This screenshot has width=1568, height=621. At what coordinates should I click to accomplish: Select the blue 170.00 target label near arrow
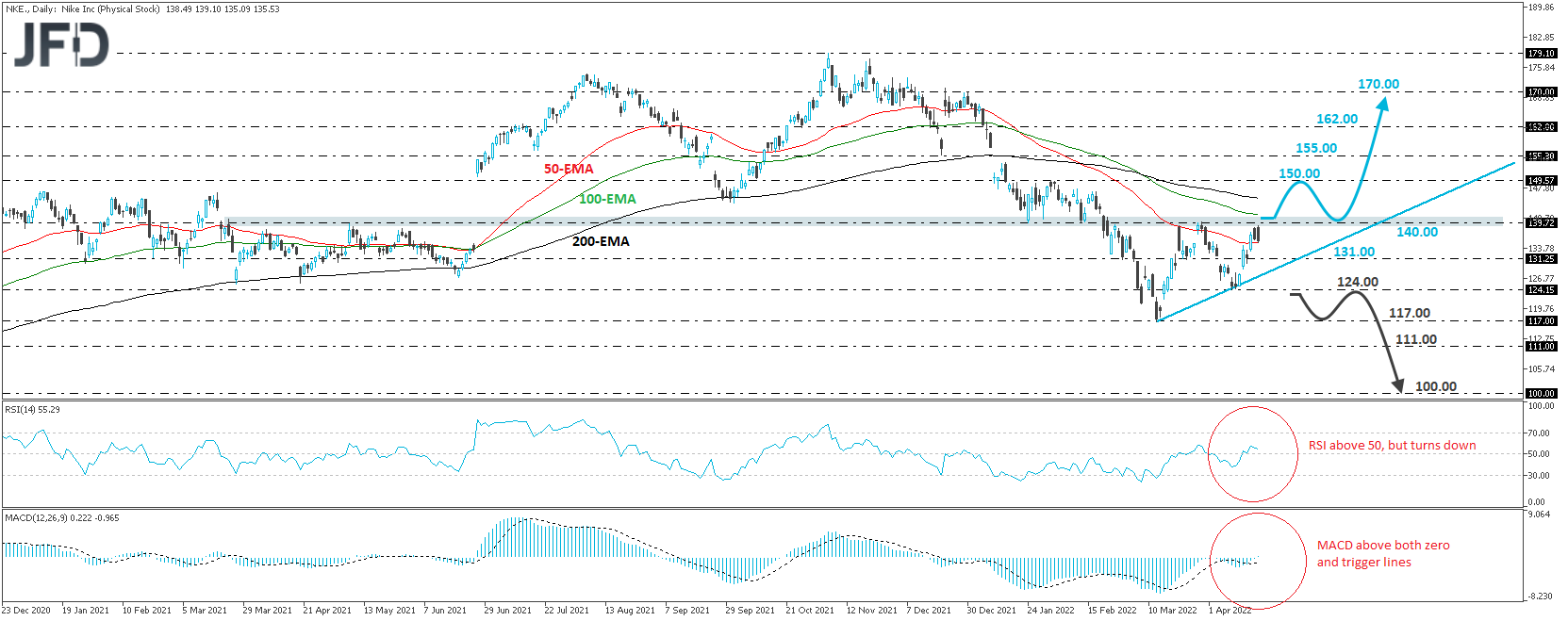(1378, 84)
